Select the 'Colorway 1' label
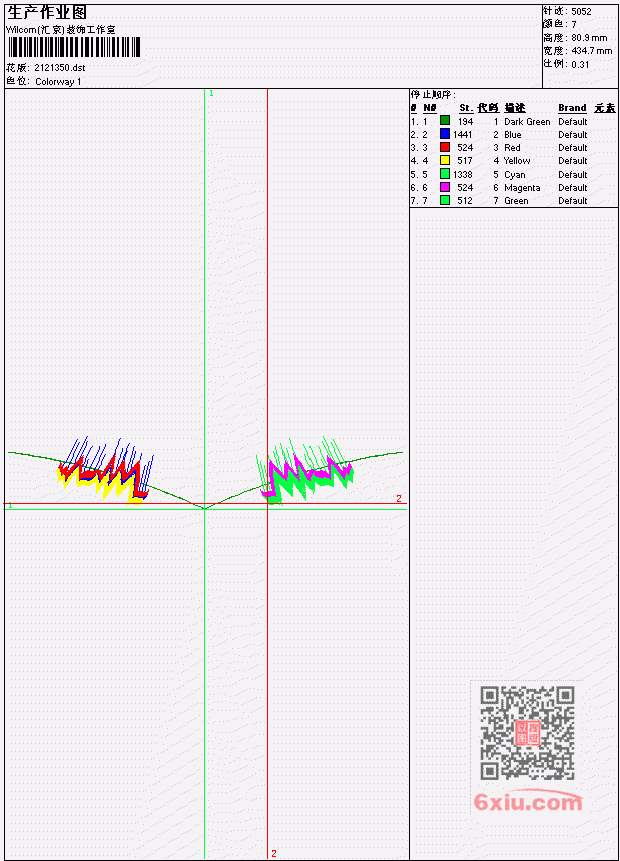Screen dimensions: 620x861 click(x=58, y=82)
